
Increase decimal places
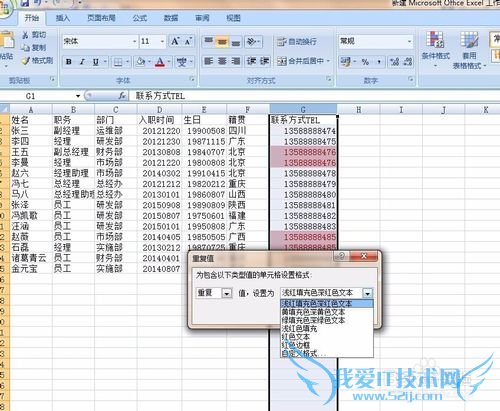[x=395, y=61]
